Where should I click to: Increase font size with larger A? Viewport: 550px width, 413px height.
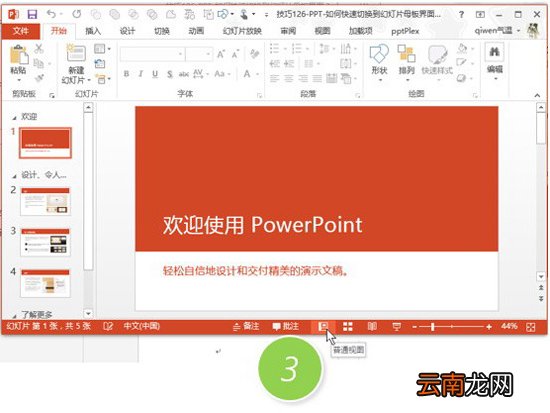221,54
